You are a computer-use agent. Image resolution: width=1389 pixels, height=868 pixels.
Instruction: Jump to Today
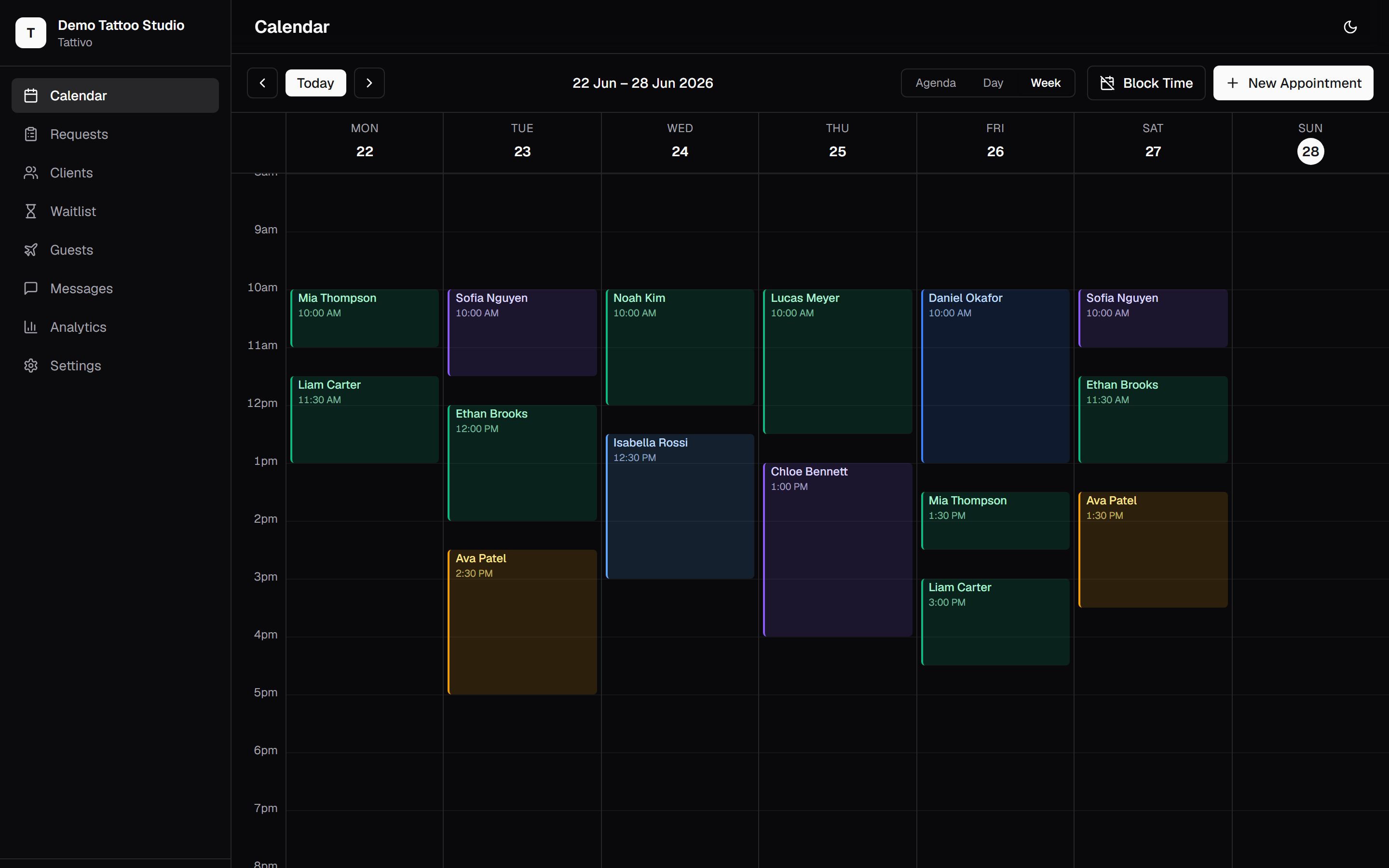coord(316,83)
